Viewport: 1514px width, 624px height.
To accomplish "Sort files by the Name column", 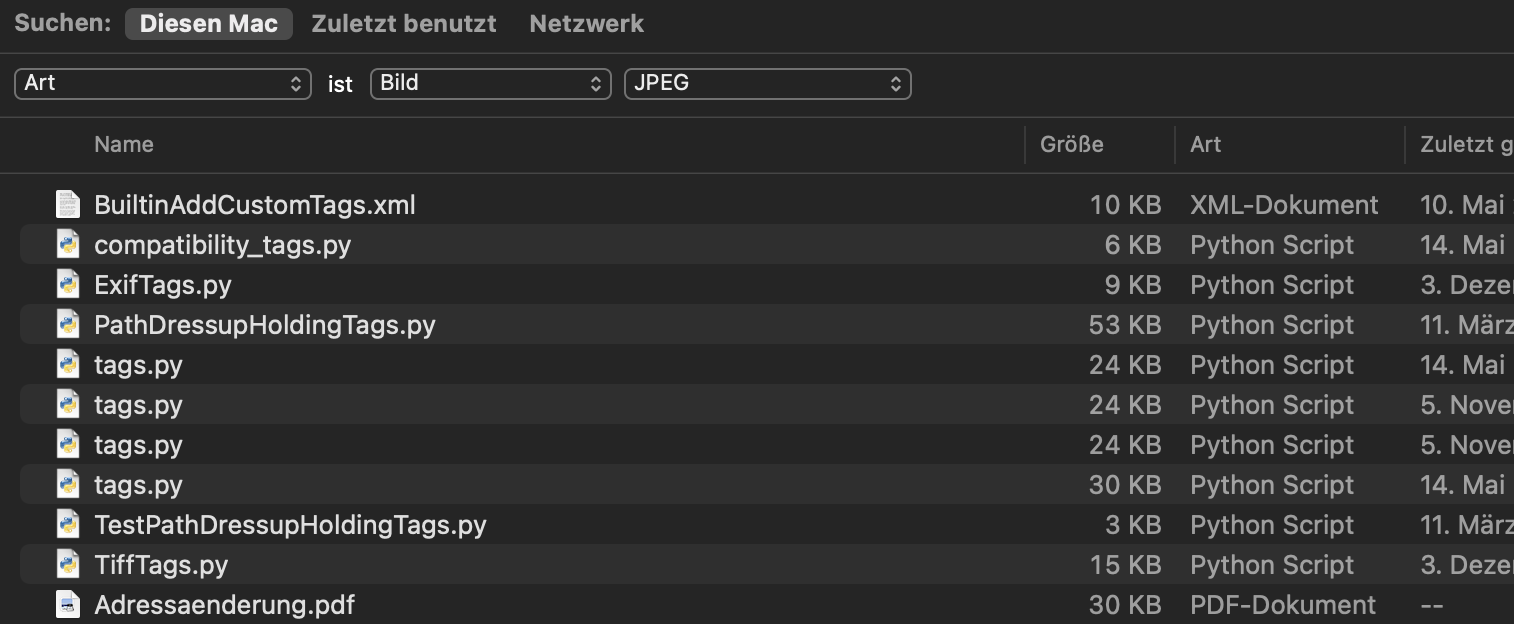I will [124, 145].
